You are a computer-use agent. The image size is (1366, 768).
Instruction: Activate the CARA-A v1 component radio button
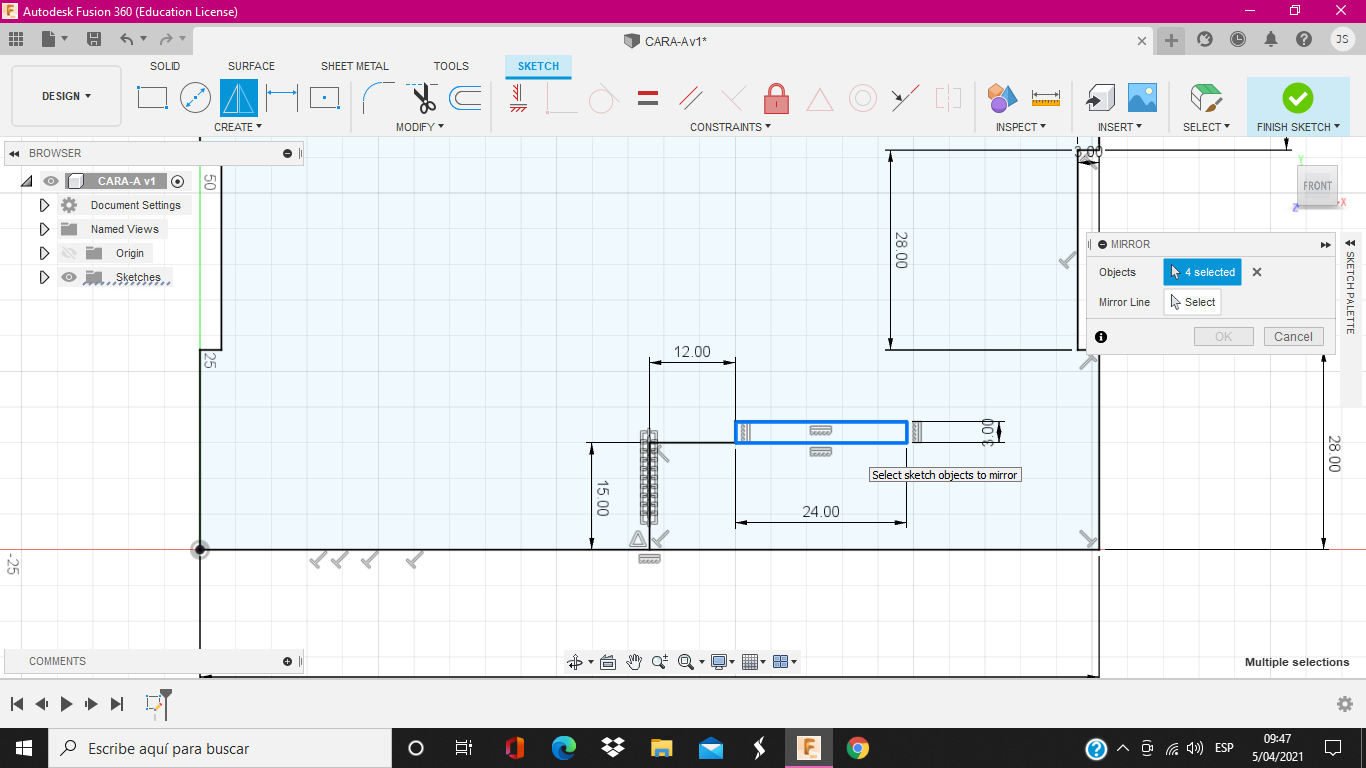click(x=177, y=181)
